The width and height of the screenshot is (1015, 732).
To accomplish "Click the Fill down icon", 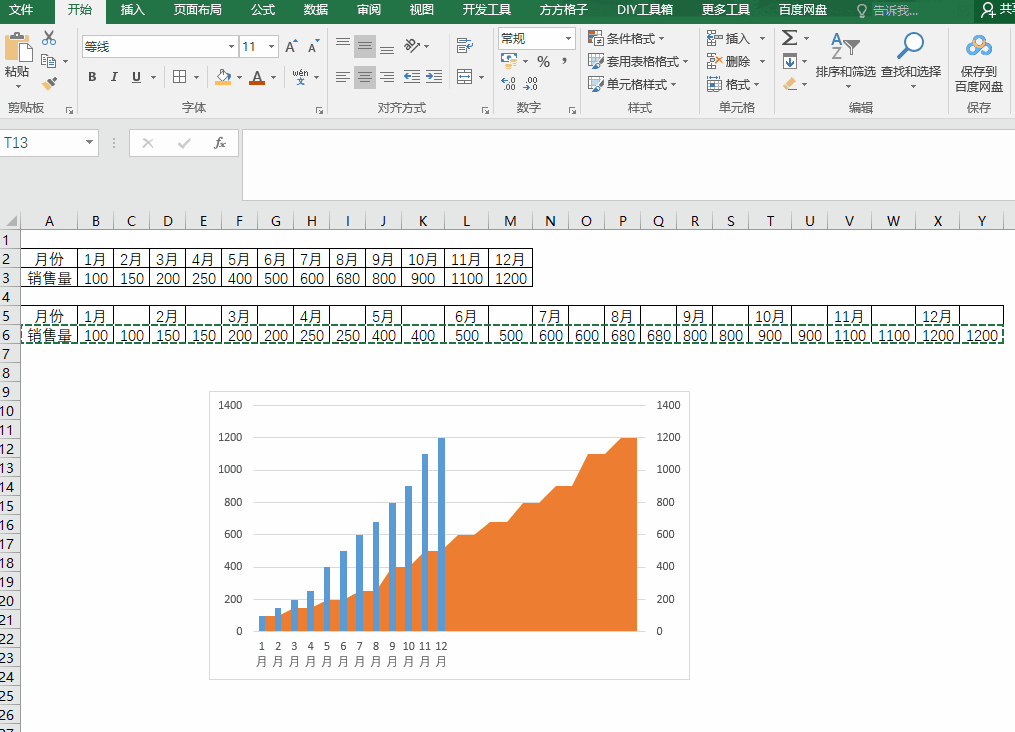I will point(790,61).
